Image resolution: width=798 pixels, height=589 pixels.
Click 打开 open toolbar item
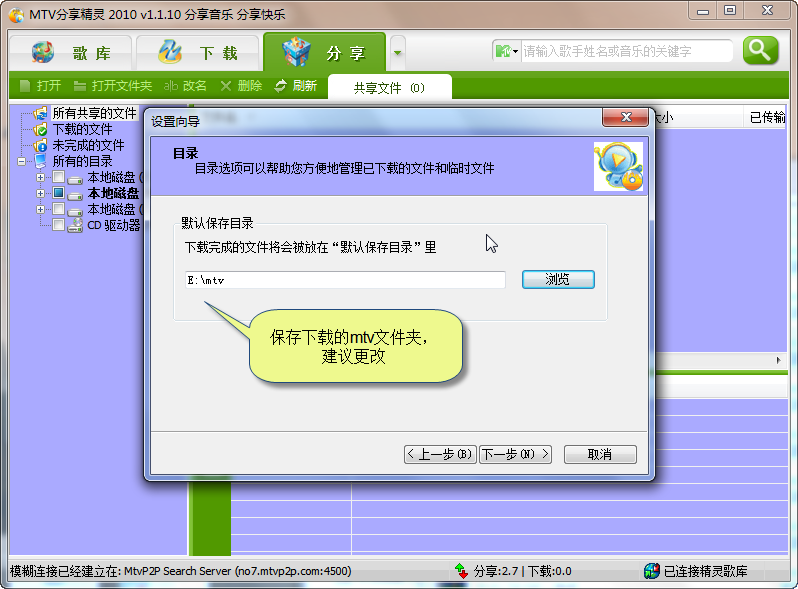pos(41,86)
